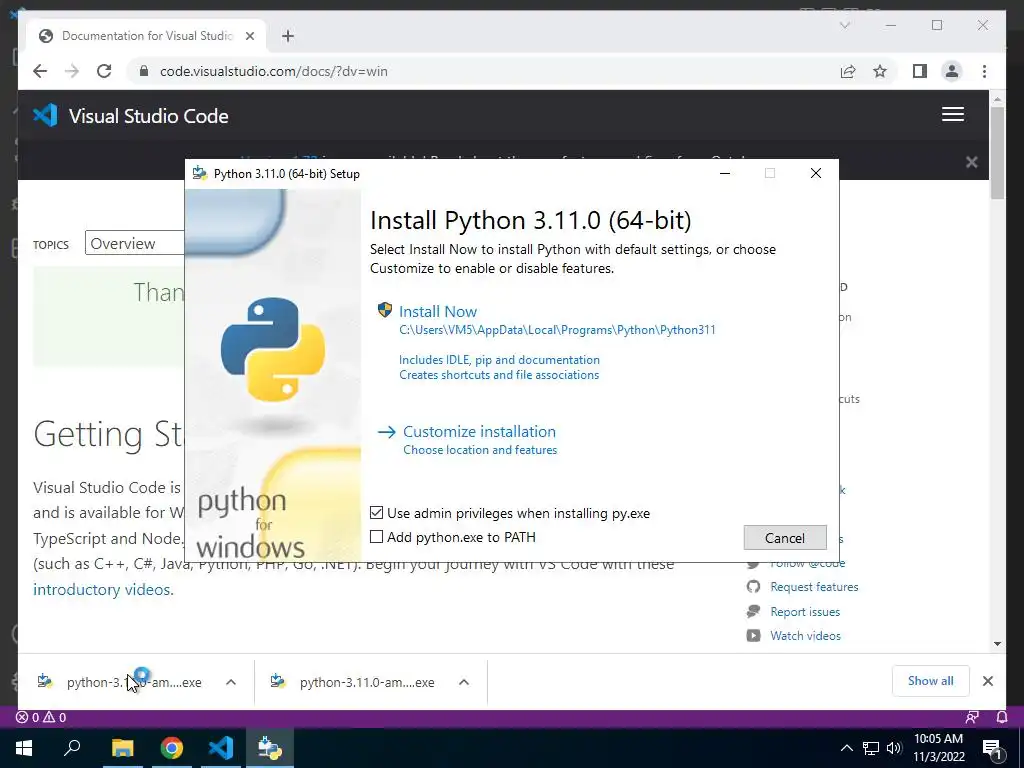Go back in Chrome browser
The width and height of the screenshot is (1024, 768).
tap(40, 71)
